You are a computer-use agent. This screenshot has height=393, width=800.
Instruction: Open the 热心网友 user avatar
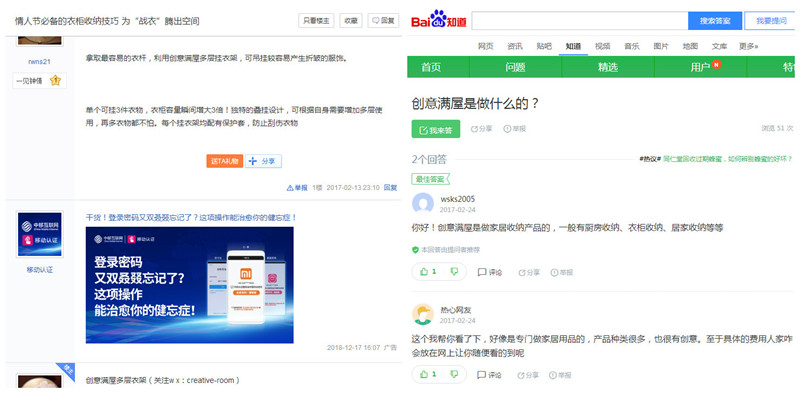422,314
